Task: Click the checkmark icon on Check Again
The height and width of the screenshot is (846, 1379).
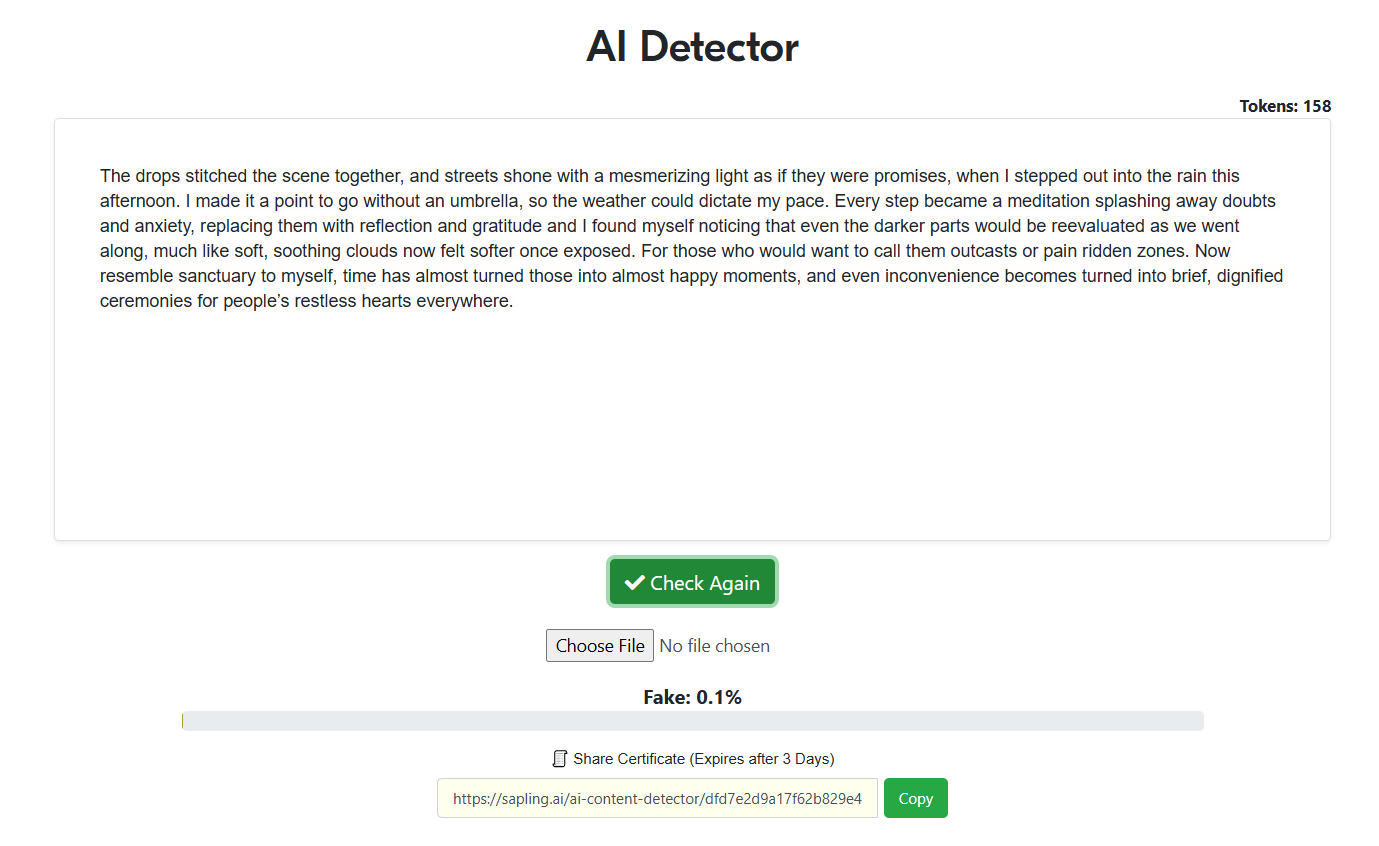Action: 634,583
